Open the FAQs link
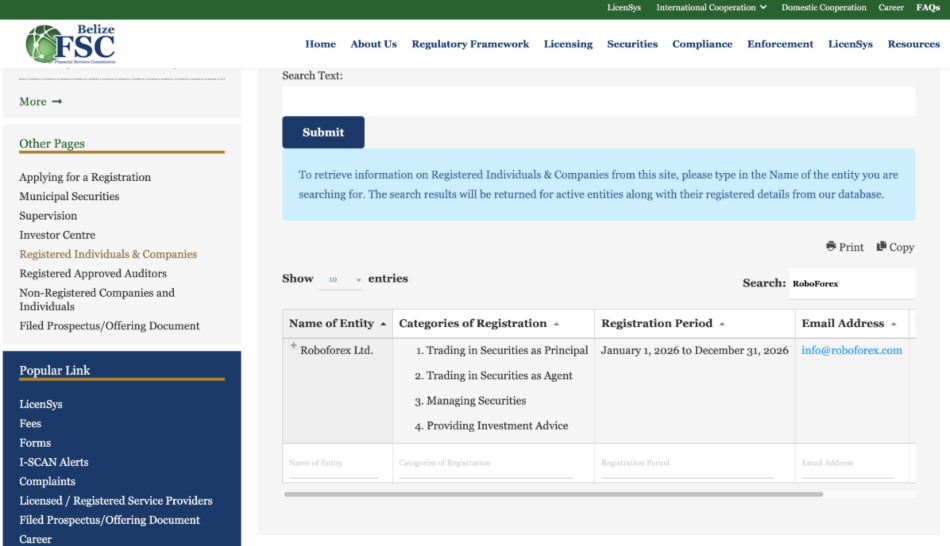 click(x=928, y=7)
